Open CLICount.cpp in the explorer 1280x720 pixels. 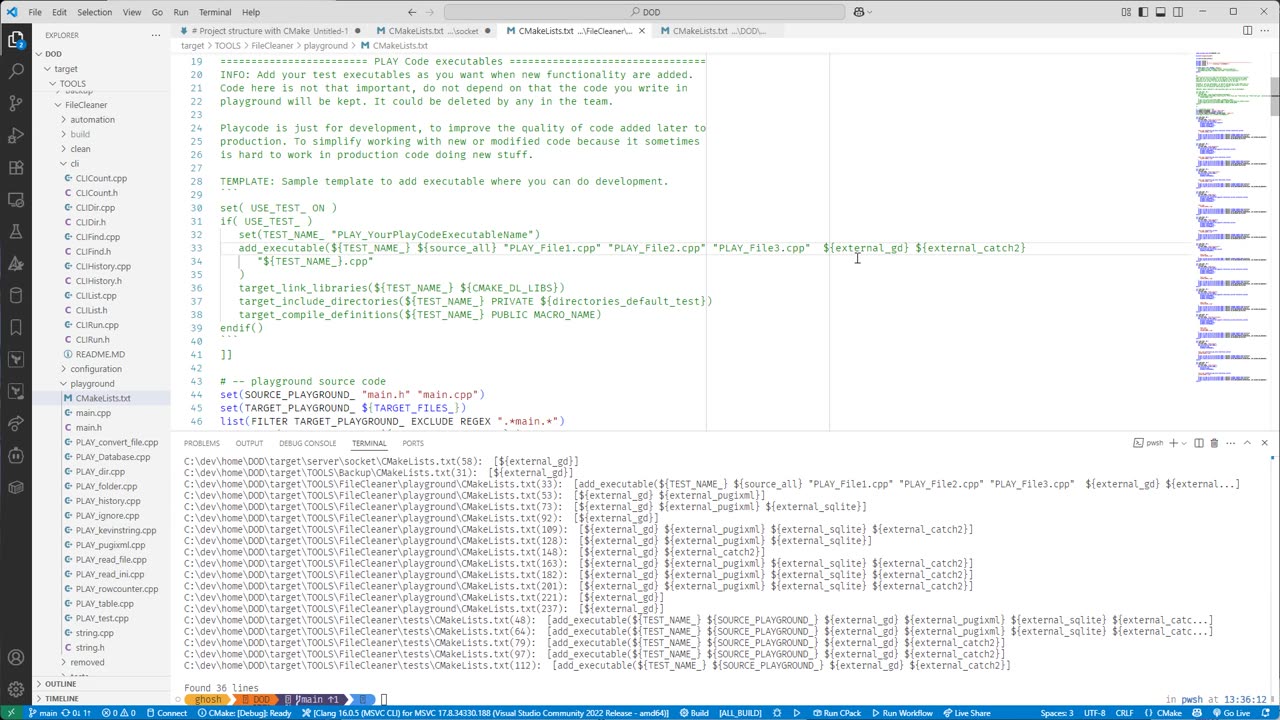click(101, 179)
